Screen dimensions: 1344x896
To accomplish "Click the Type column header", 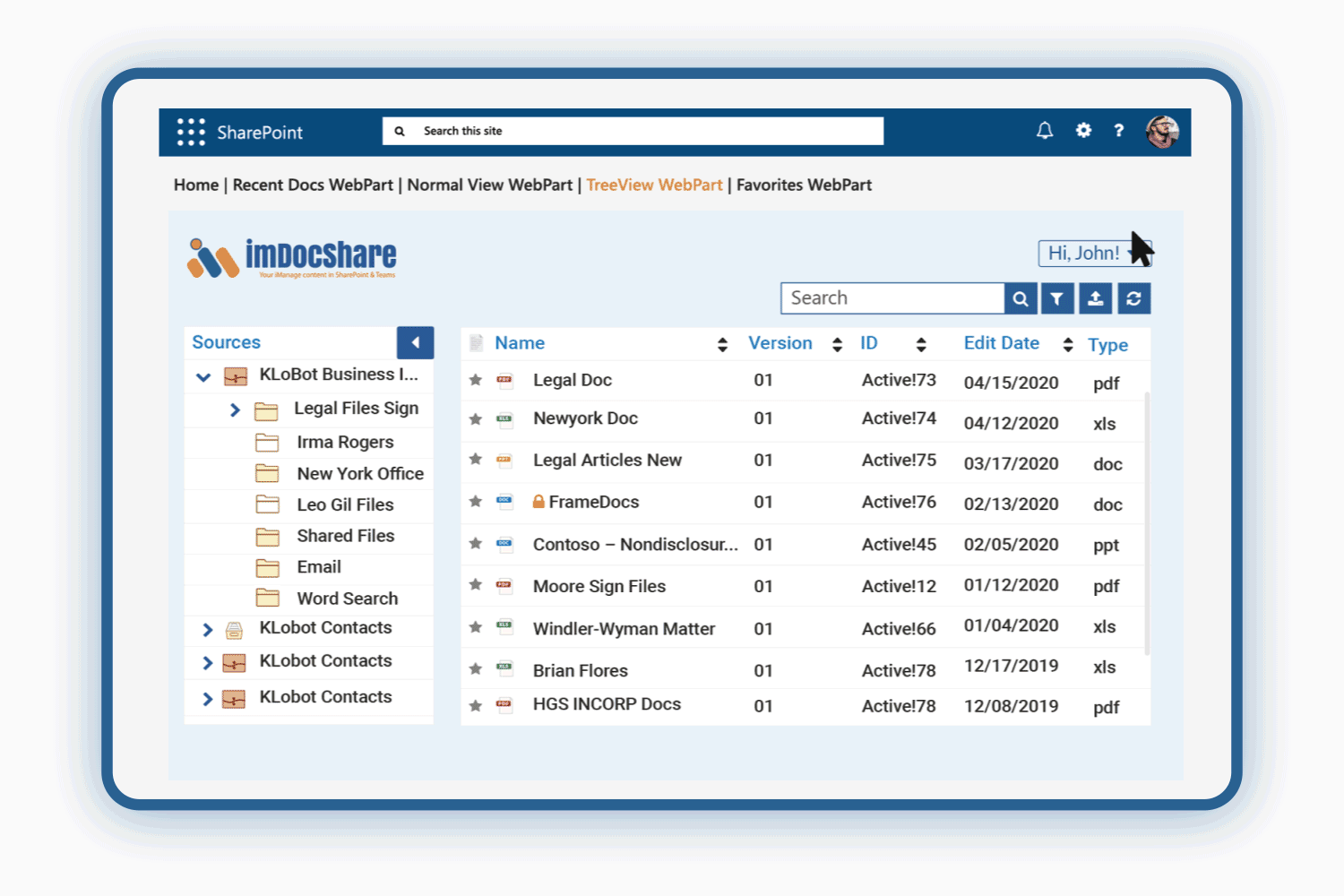I will (1107, 345).
